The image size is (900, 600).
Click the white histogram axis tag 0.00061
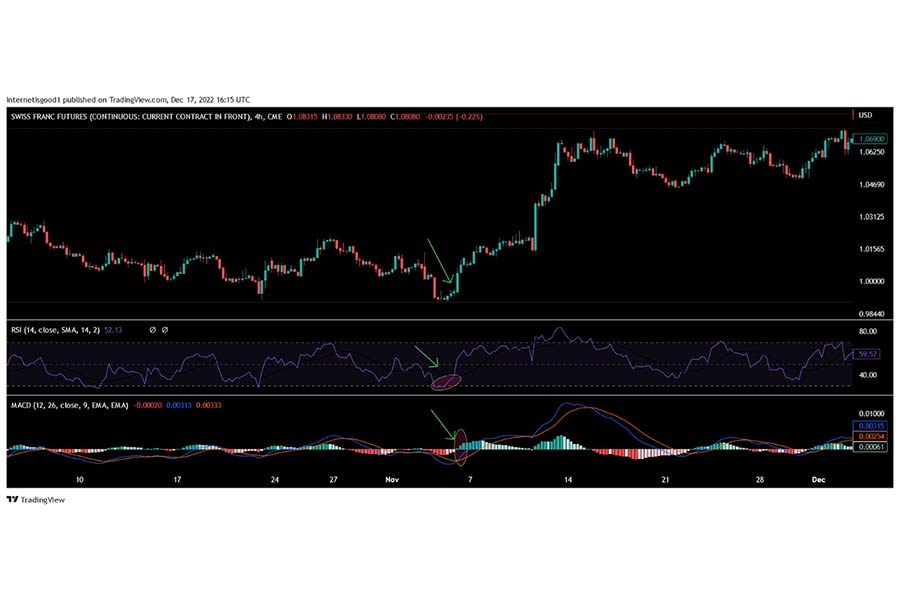(x=871, y=446)
